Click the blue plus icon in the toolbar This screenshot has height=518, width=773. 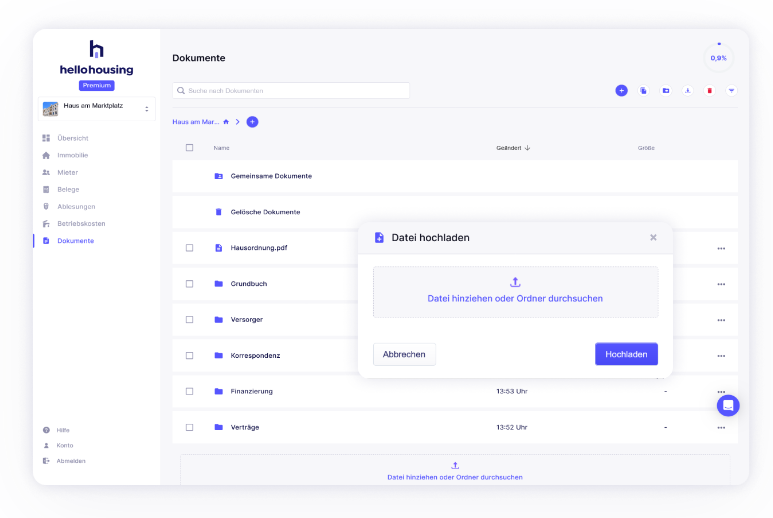click(621, 90)
